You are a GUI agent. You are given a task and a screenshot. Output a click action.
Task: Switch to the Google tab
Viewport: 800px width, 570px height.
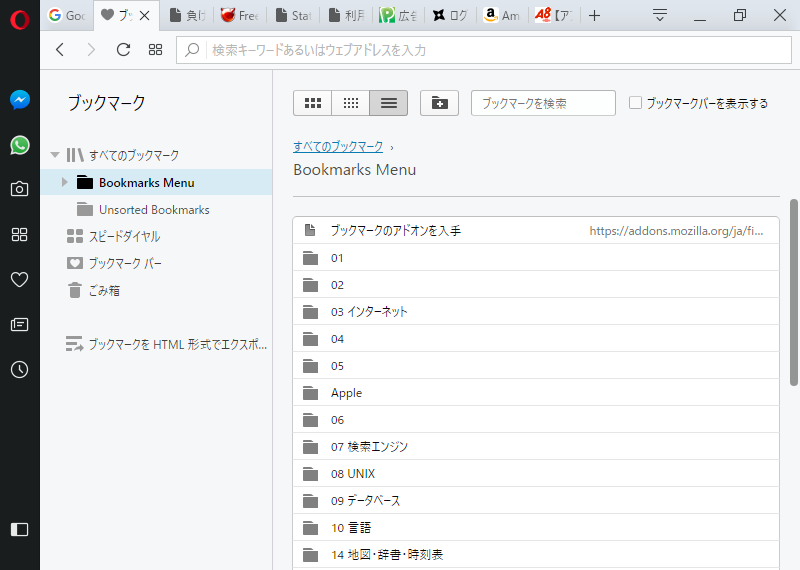tap(67, 15)
